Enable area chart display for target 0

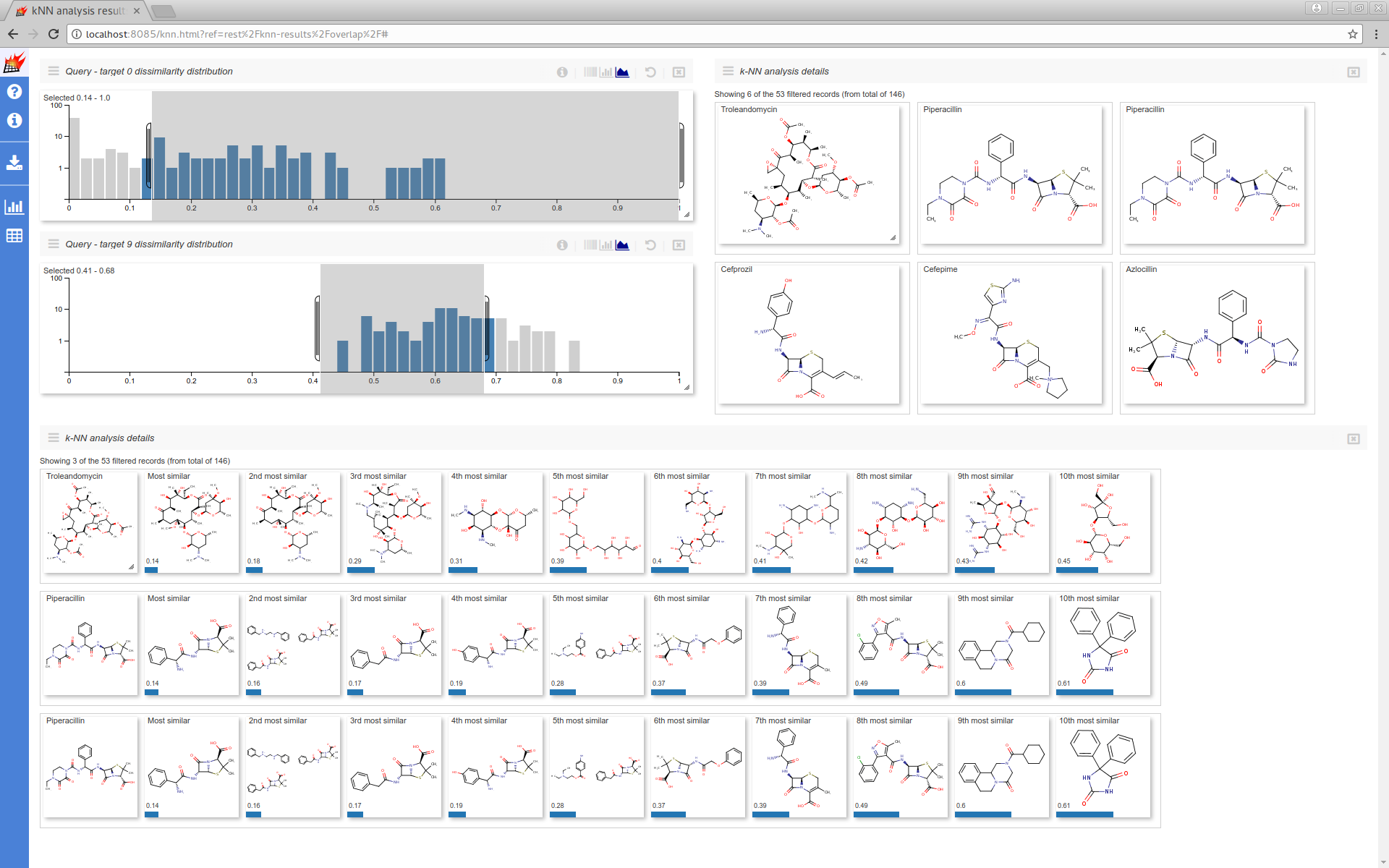pyautogui.click(x=622, y=72)
